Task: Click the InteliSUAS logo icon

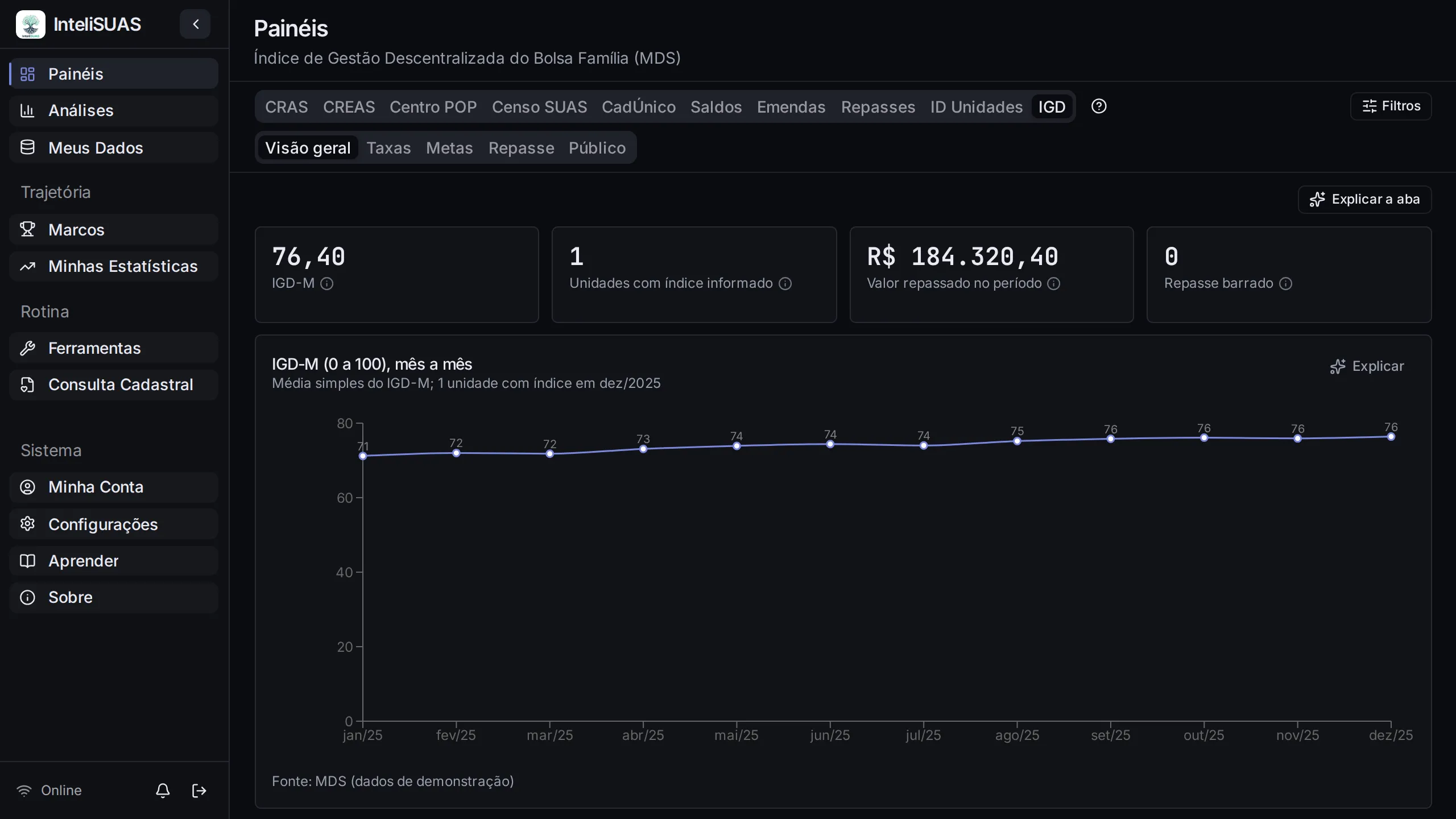Action: click(31, 24)
